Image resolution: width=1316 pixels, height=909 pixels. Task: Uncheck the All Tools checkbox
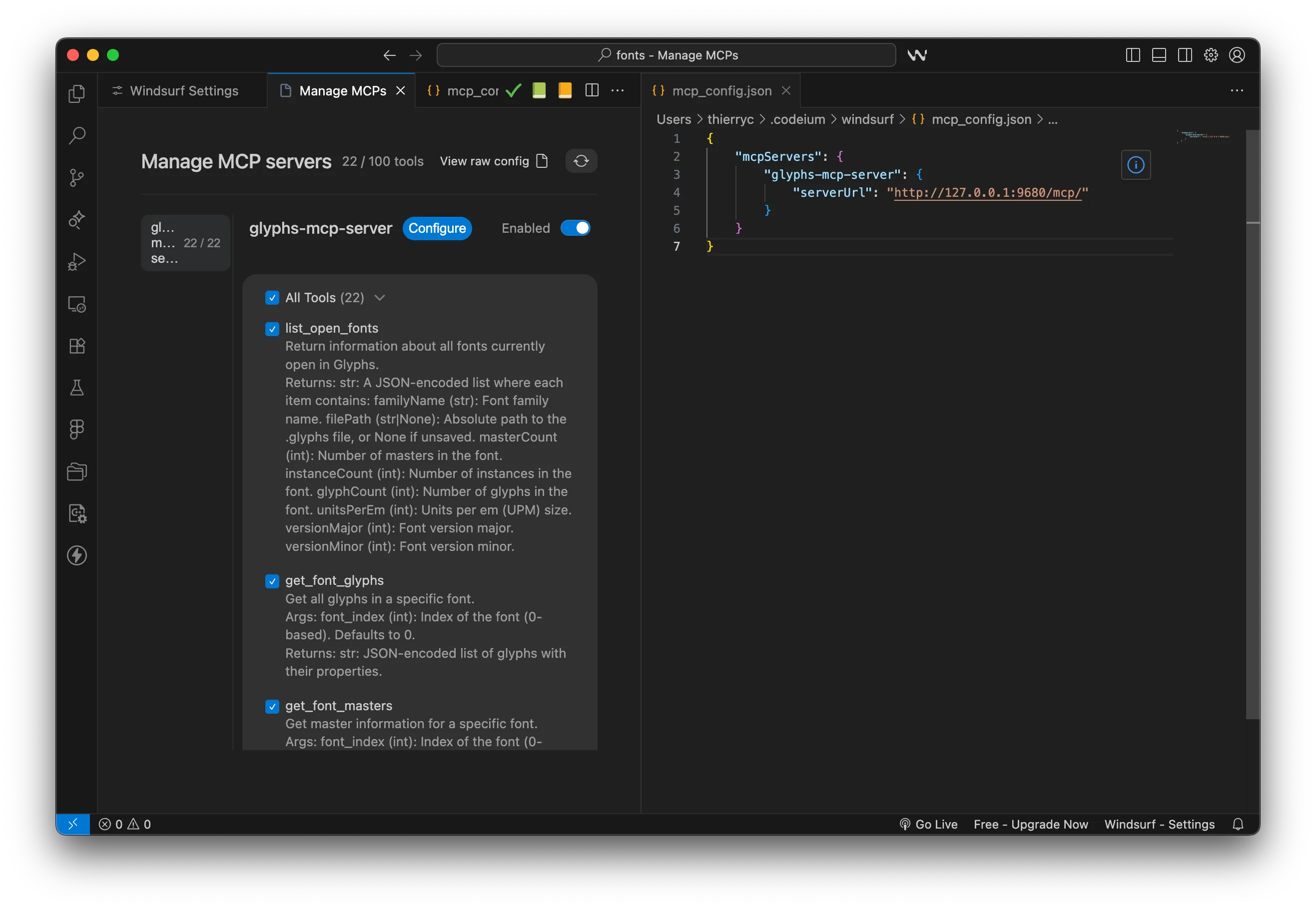click(272, 298)
